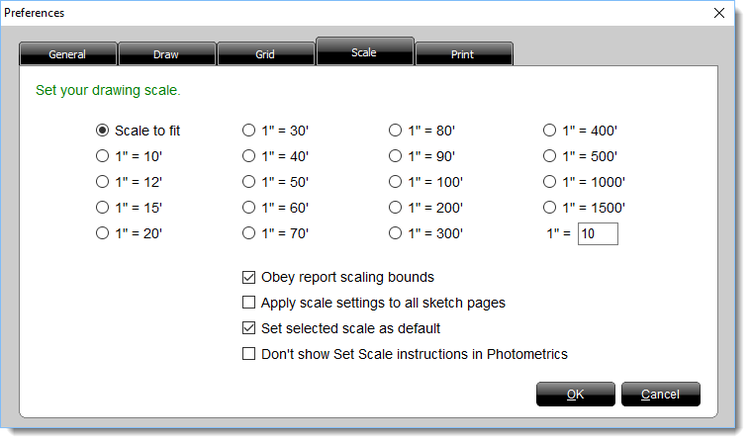
Task: Uncheck Obey report scaling bounds
Action: pos(249,277)
